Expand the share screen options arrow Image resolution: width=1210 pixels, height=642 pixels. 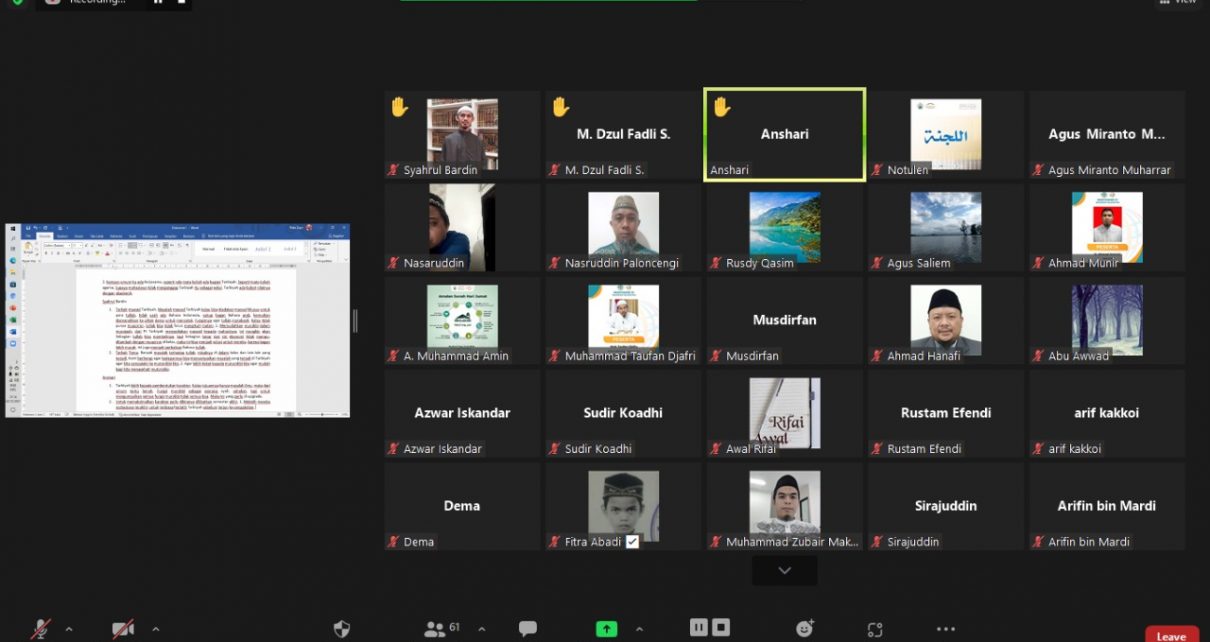(642, 629)
